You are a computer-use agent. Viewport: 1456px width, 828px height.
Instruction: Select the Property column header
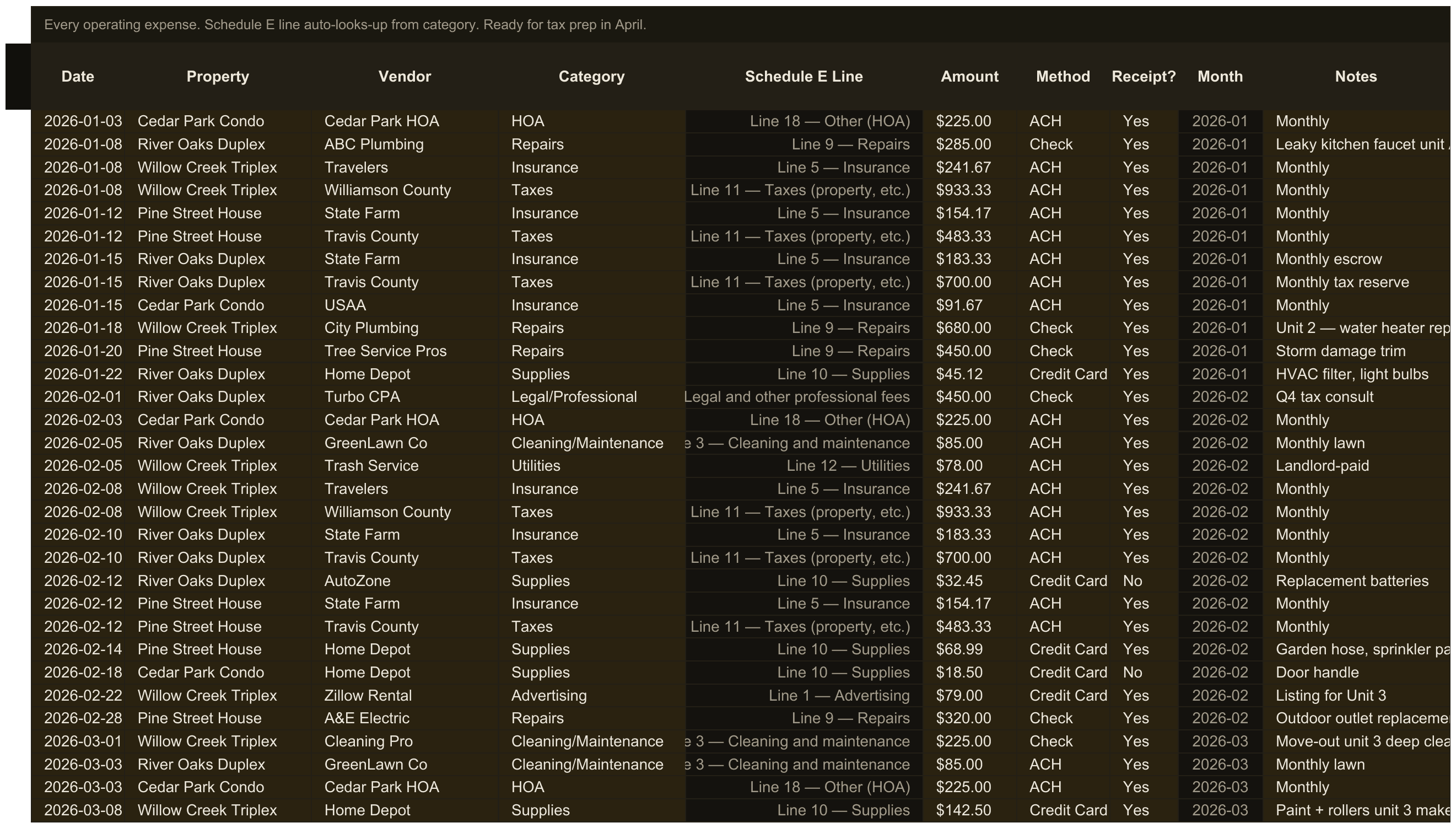tap(218, 76)
